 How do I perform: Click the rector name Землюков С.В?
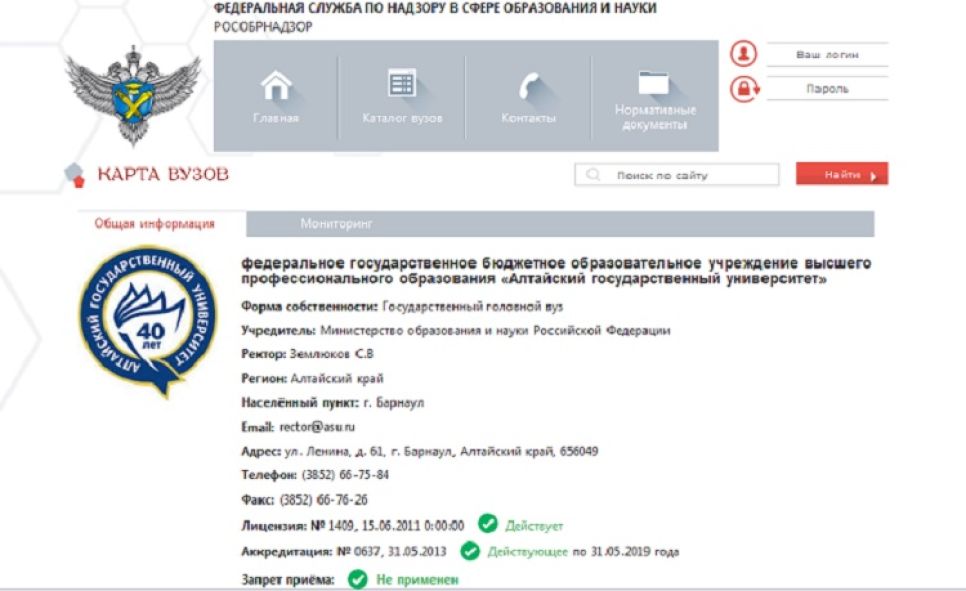tap(331, 354)
